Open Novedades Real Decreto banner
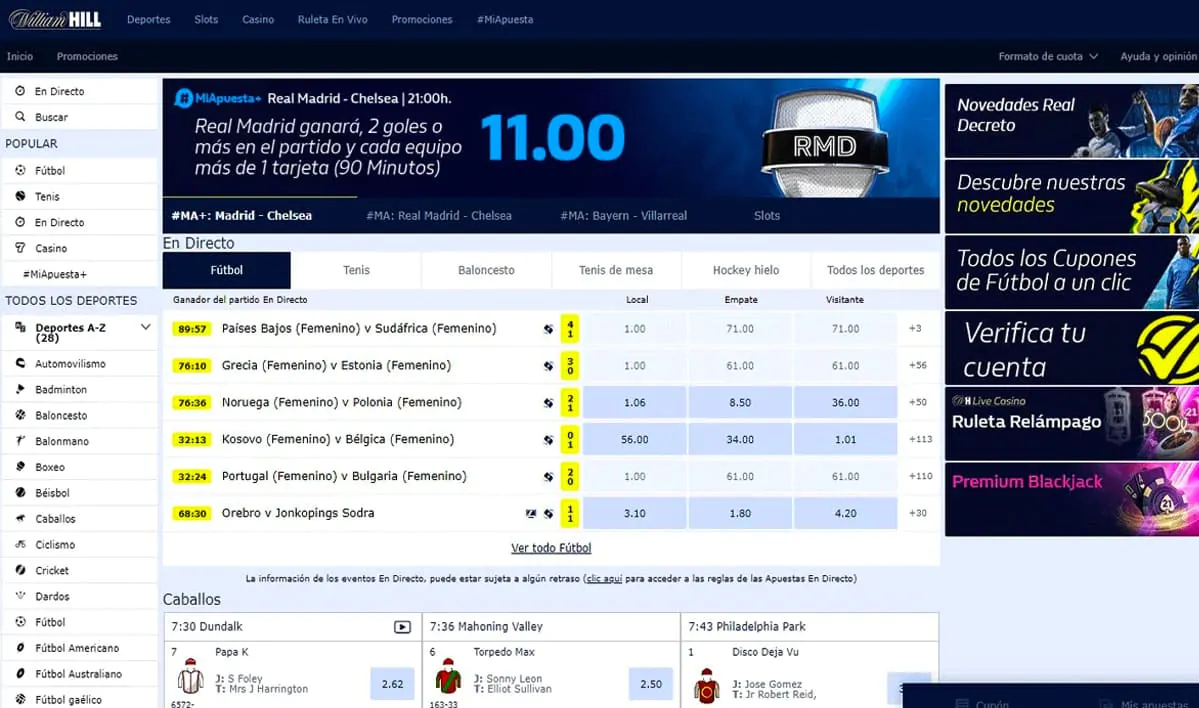The image size is (1199, 708). [x=1072, y=121]
